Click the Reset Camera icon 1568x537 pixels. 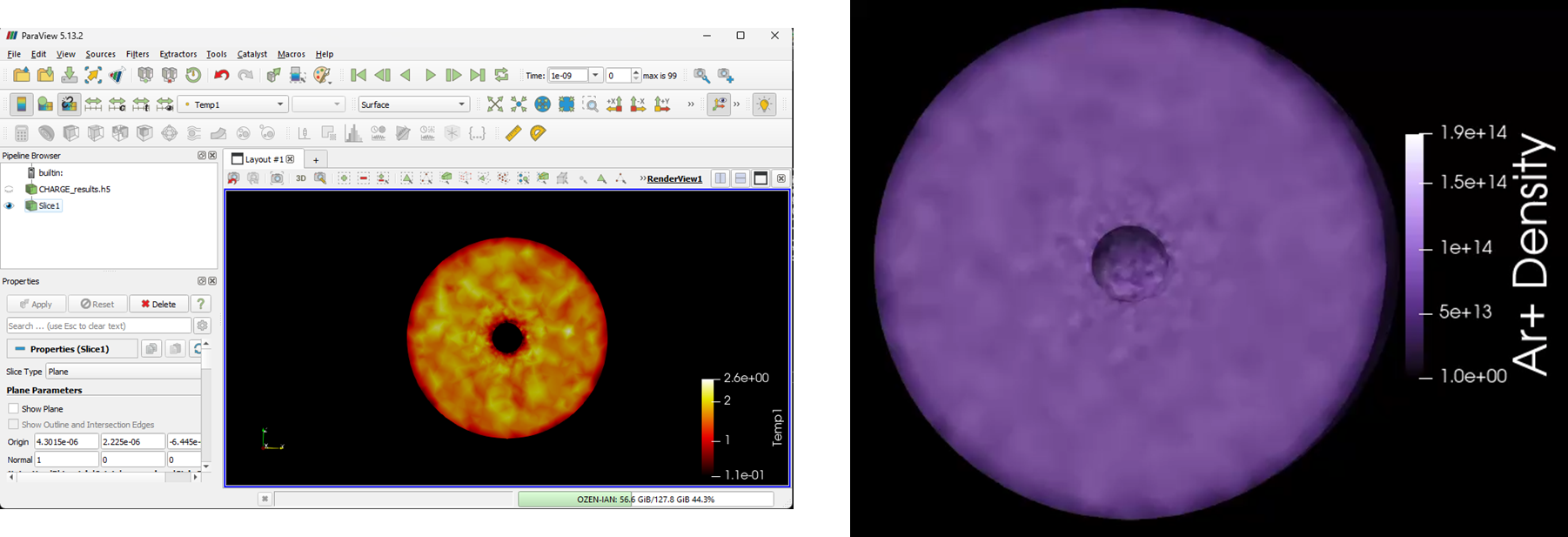tap(495, 104)
